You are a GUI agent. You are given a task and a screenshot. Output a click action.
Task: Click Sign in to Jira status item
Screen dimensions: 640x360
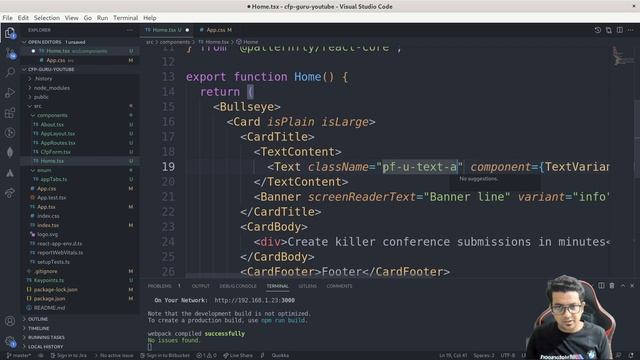[x=69, y=356]
